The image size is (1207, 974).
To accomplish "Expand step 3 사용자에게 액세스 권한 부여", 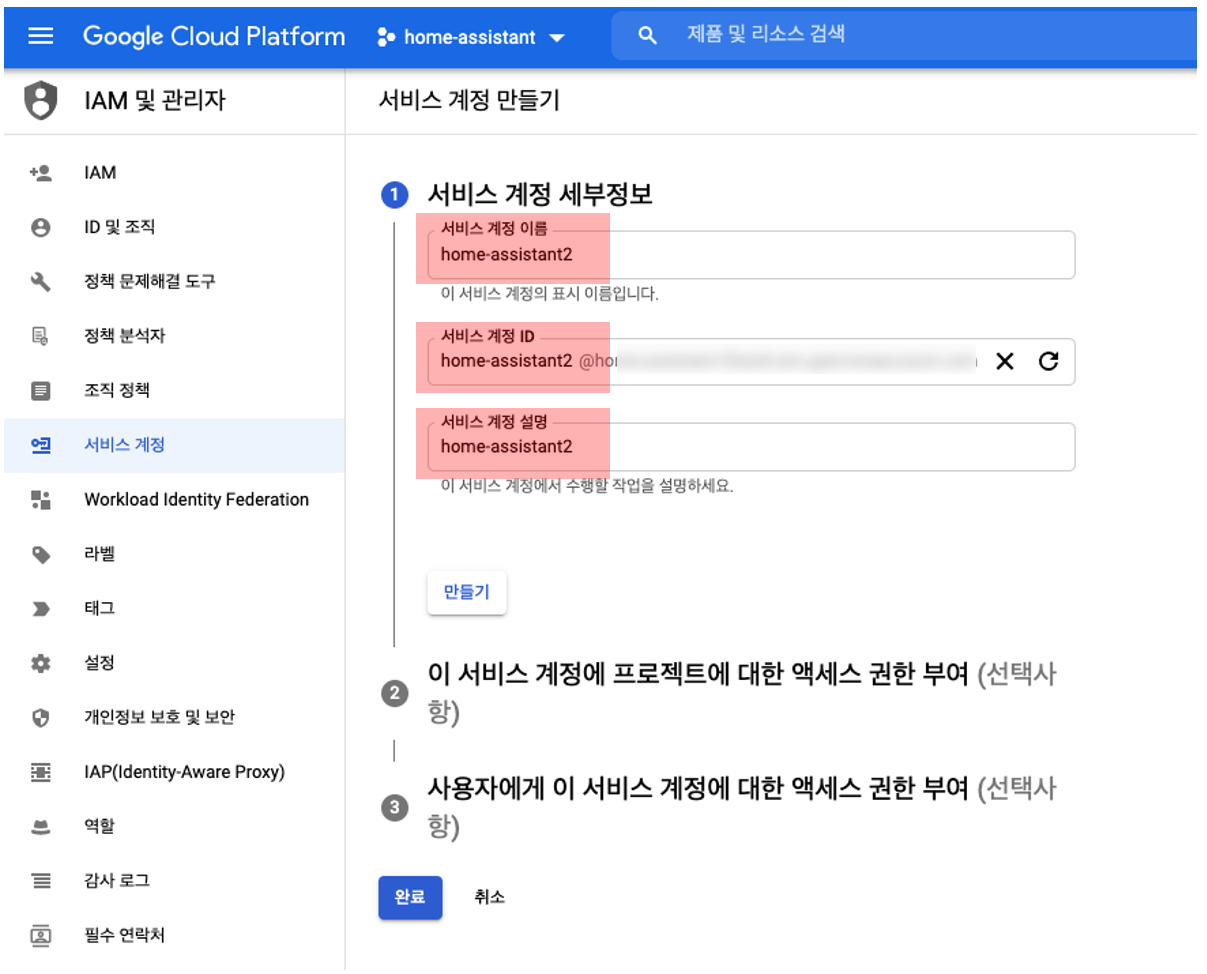I will (742, 807).
